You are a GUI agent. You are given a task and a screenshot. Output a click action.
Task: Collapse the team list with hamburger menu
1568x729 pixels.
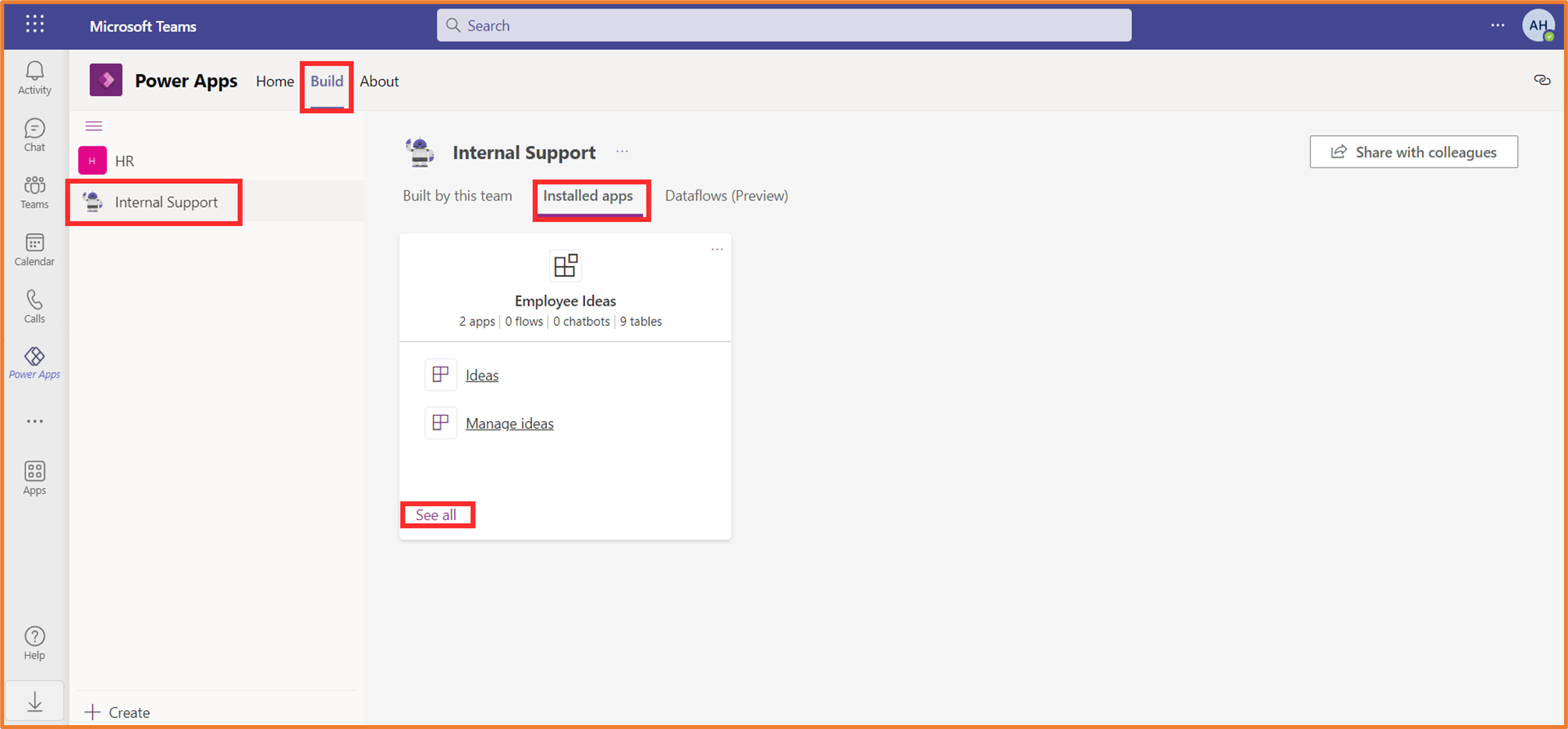click(94, 126)
